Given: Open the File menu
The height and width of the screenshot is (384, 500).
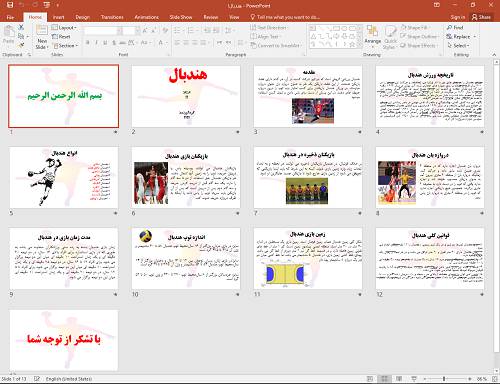Looking at the screenshot, I should tap(10, 17).
